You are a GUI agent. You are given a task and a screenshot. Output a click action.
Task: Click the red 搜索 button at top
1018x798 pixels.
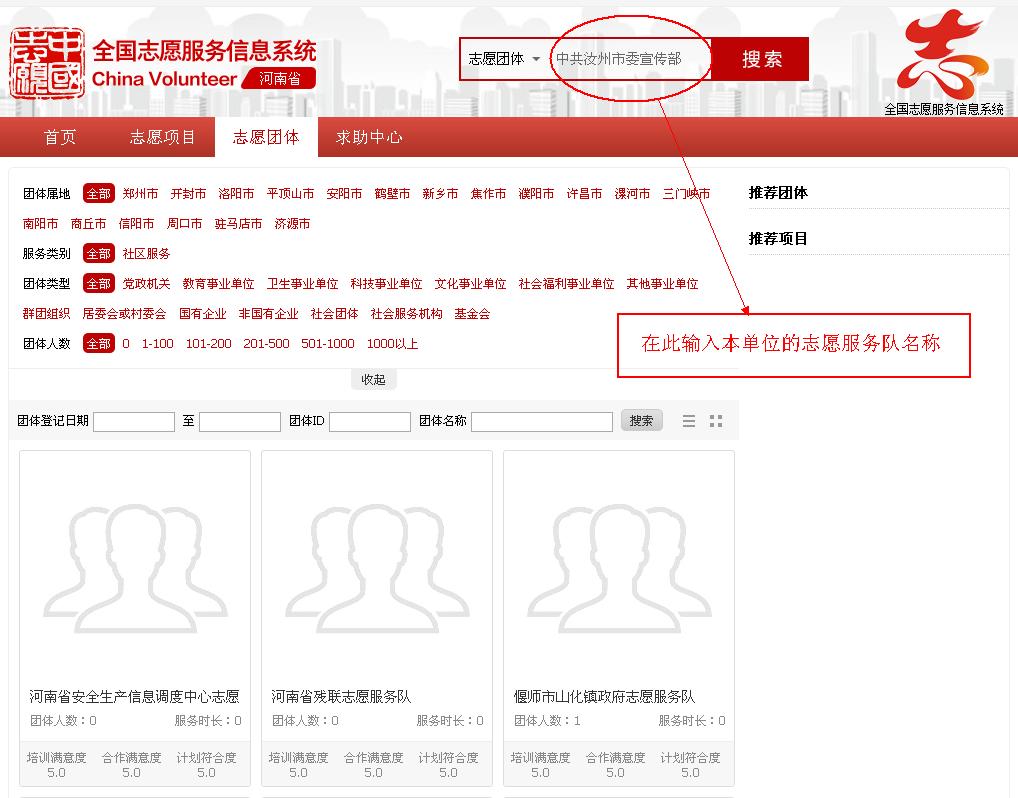pyautogui.click(x=761, y=59)
